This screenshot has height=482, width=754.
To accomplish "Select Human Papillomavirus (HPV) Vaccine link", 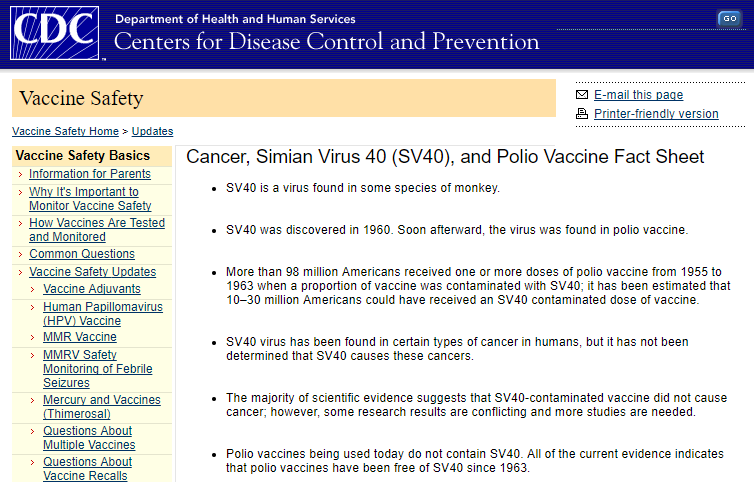I will point(103,314).
